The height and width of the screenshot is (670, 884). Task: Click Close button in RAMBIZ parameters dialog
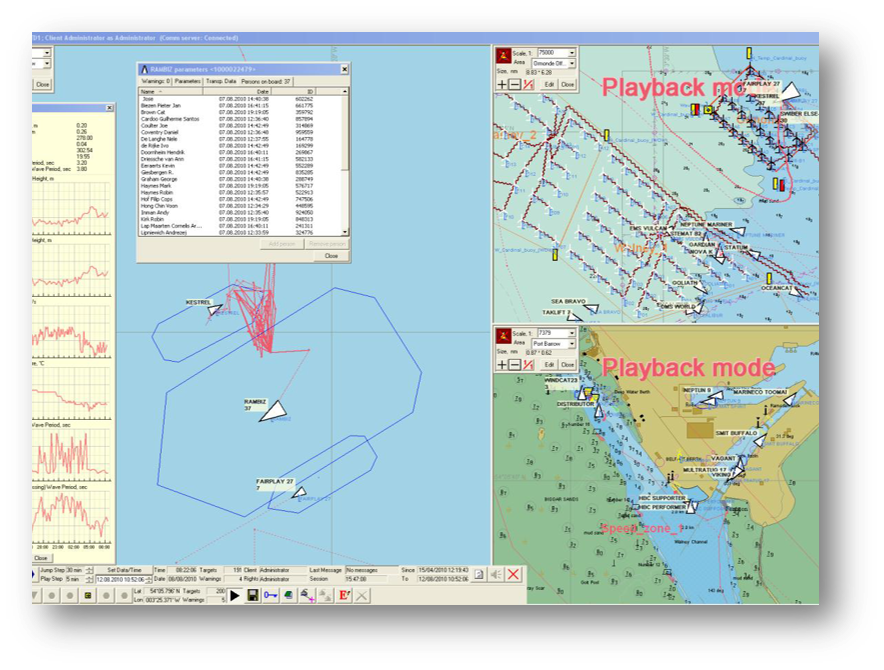point(331,256)
